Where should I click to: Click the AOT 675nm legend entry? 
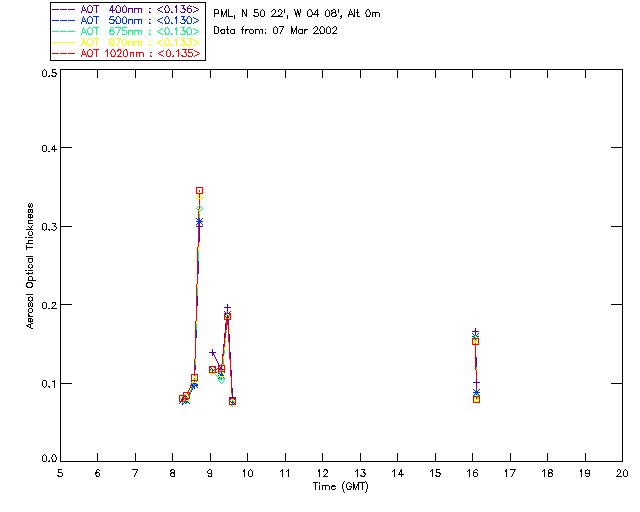pyautogui.click(x=127, y=31)
